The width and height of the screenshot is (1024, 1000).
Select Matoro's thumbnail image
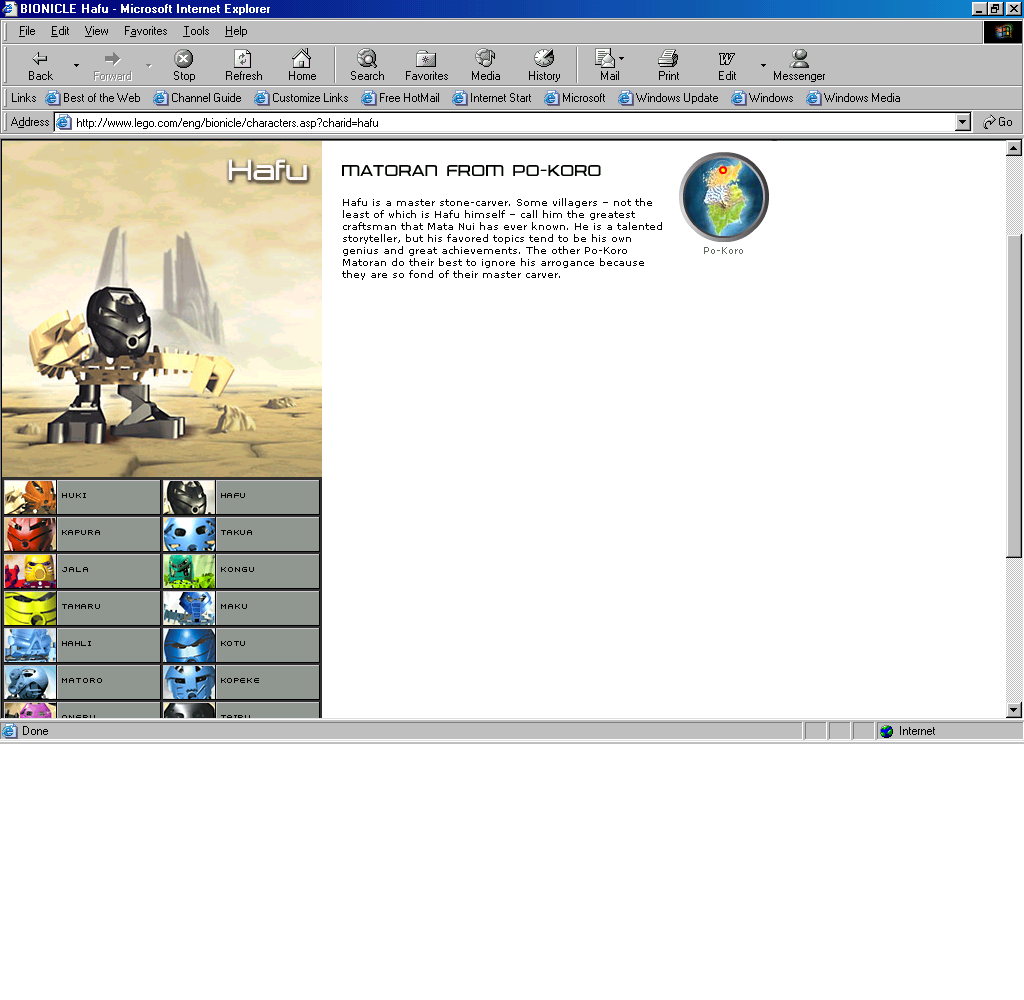[x=31, y=683]
